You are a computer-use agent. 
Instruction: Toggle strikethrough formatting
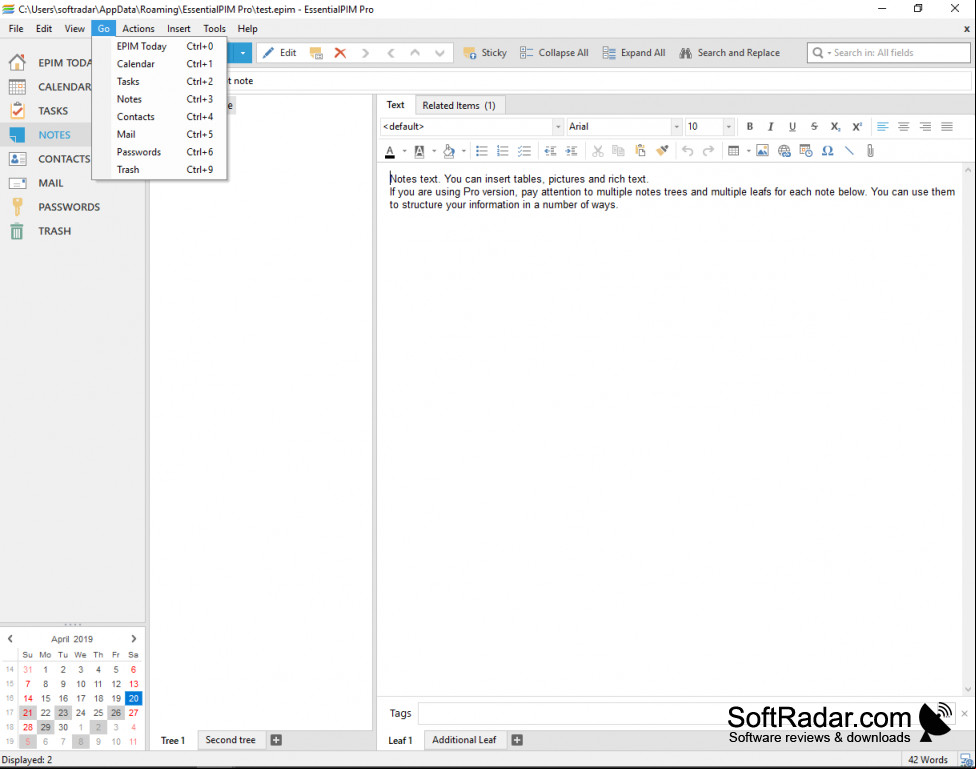pyautogui.click(x=814, y=126)
